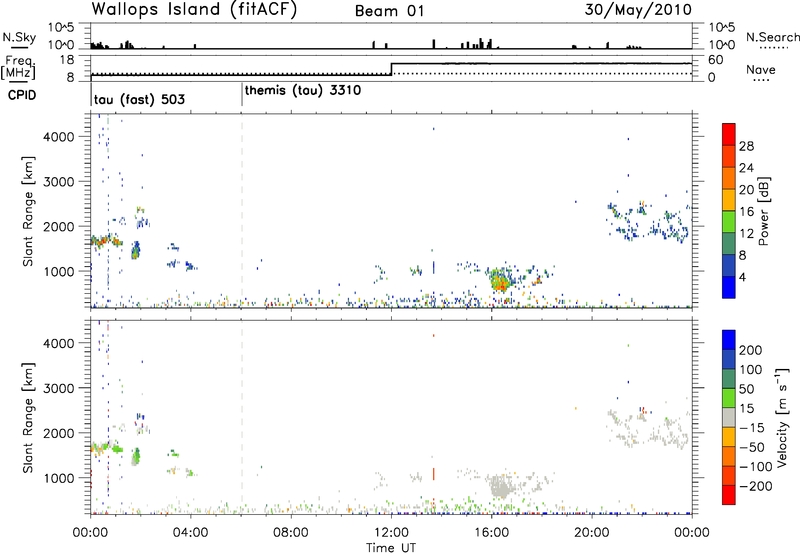Click the '12:00' time axis tick label
This screenshot has height=554, width=800.
click(391, 533)
